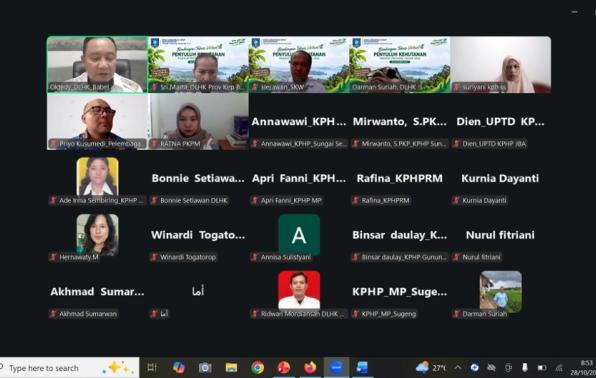Select RATNA PKPM's video tile
The image size is (596, 378).
[x=198, y=121]
